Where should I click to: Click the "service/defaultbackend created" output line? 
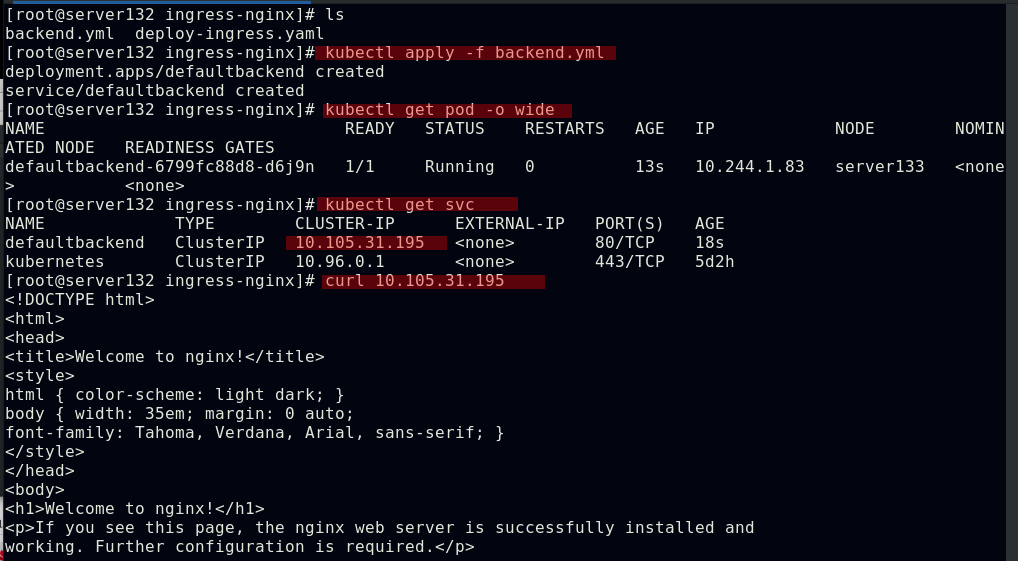(154, 90)
